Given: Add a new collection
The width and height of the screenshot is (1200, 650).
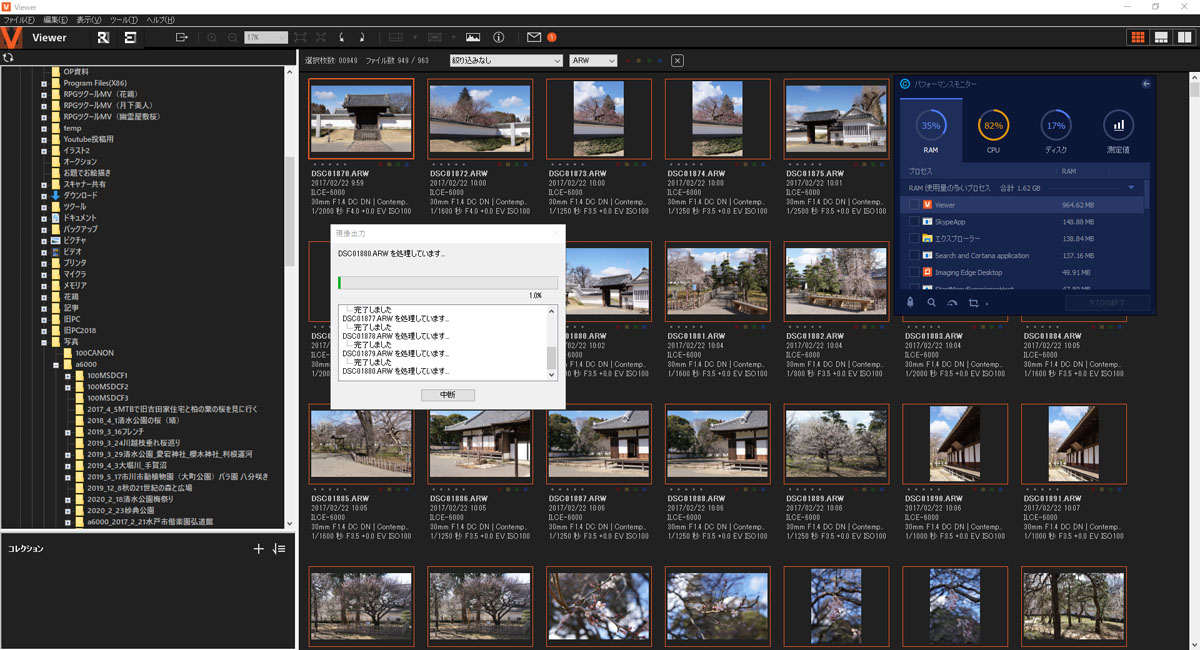Looking at the screenshot, I should [258, 548].
